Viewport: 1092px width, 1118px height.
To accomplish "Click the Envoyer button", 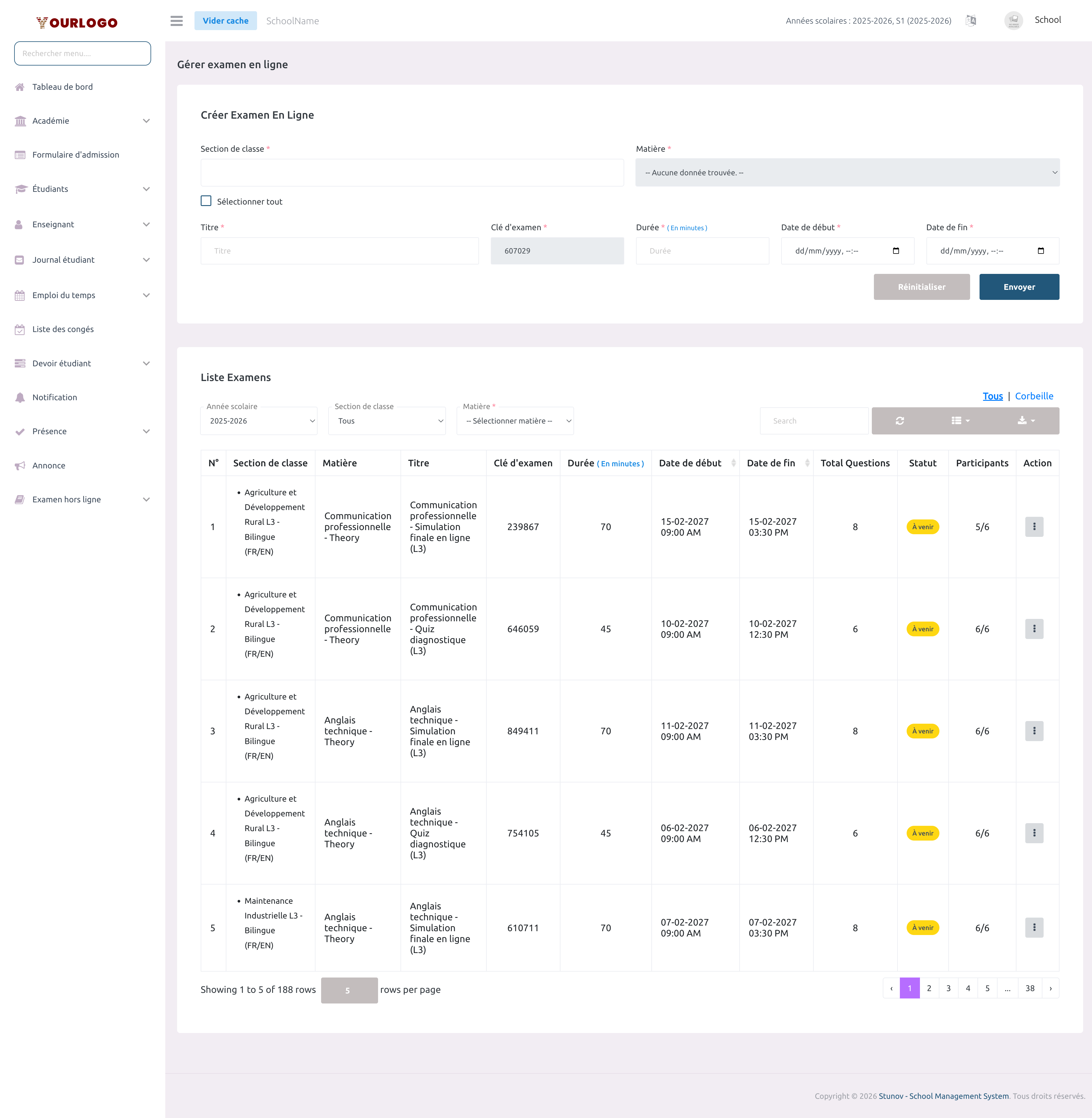I will [1019, 287].
